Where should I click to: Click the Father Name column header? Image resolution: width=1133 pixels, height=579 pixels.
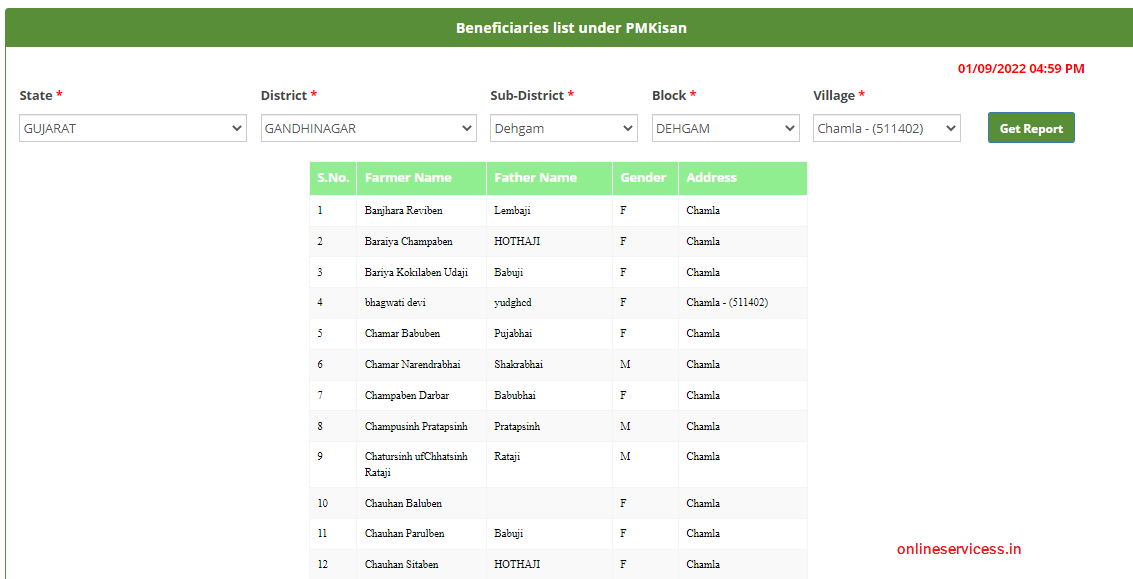(x=548, y=177)
